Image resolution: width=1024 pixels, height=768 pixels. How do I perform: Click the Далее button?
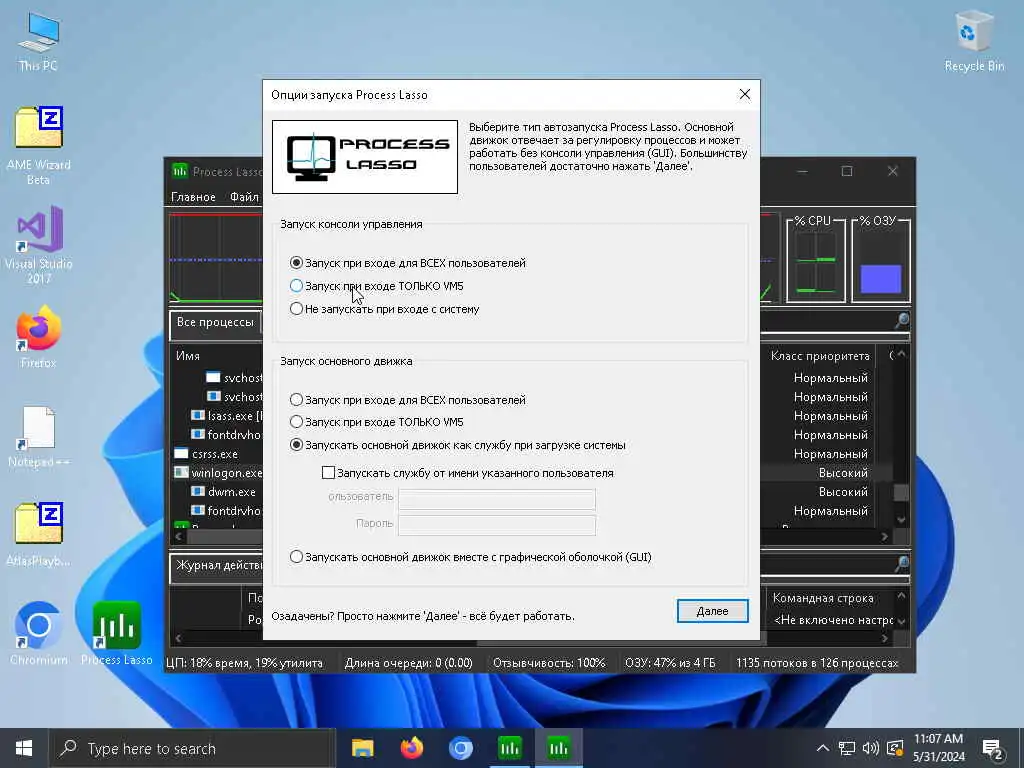[712, 611]
